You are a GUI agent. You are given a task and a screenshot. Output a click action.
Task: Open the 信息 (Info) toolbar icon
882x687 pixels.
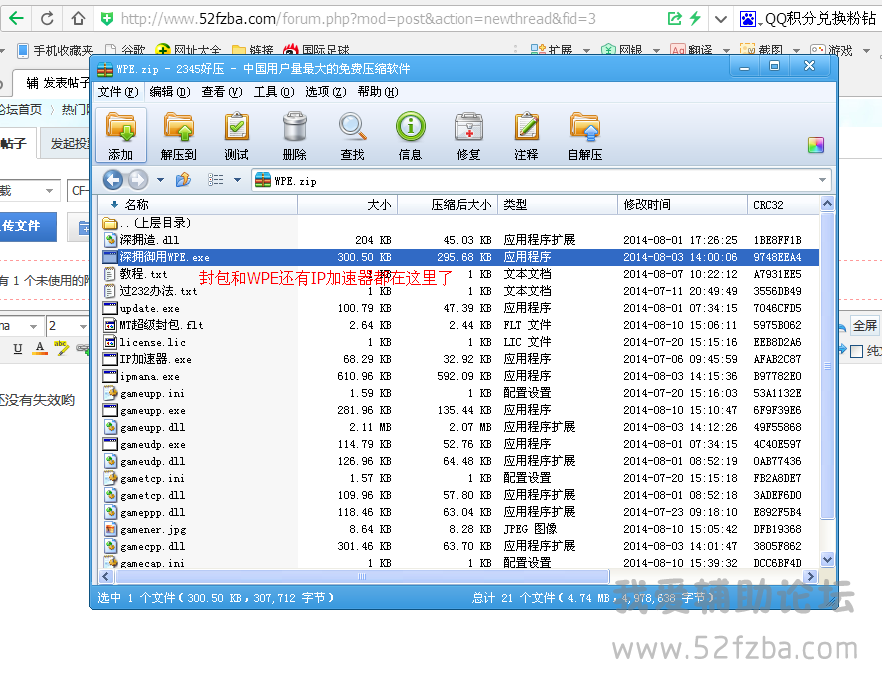(411, 134)
